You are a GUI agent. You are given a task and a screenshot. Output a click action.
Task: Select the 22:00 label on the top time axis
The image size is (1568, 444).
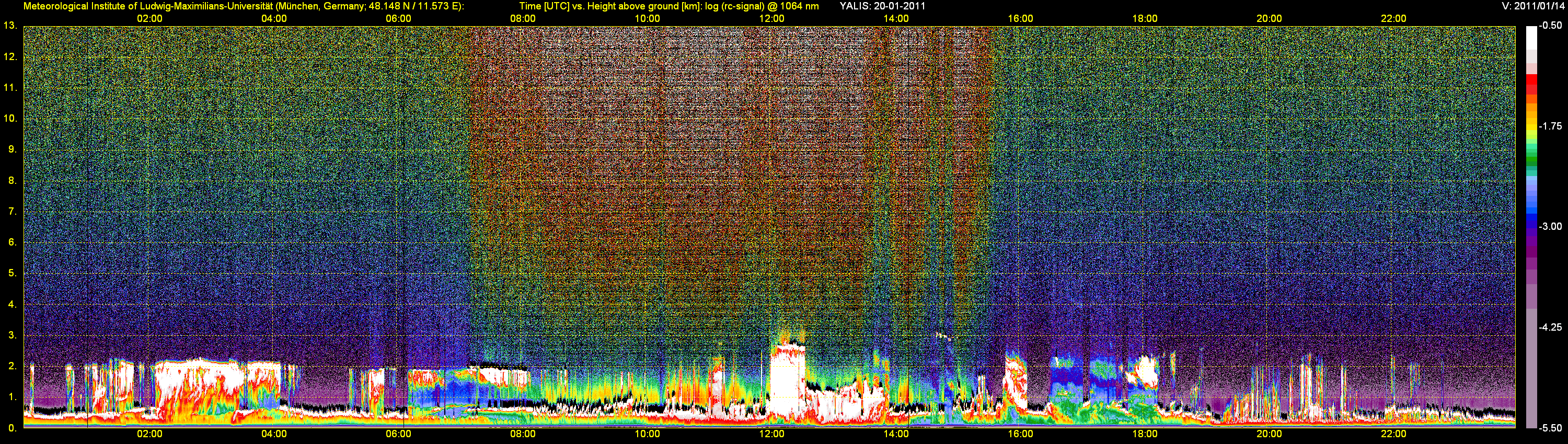tap(1393, 18)
